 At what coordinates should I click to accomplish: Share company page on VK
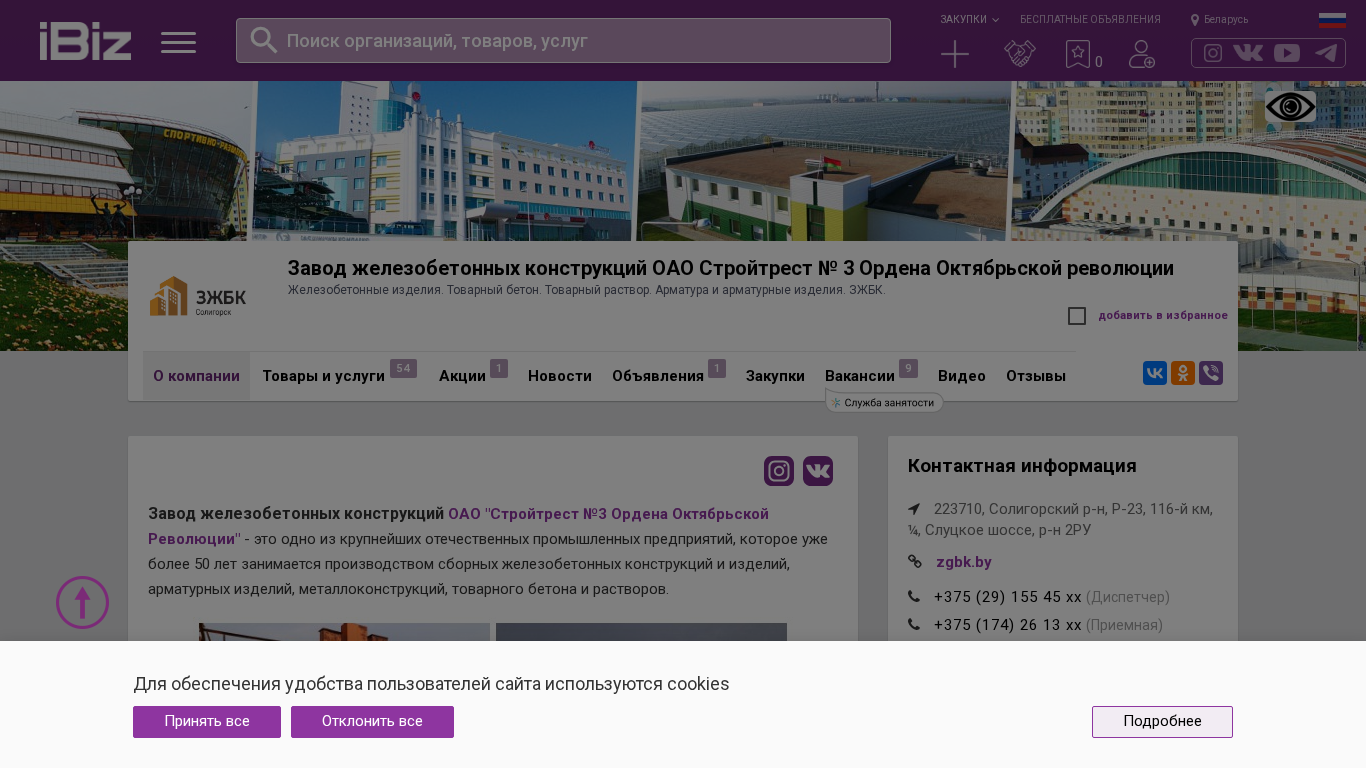(1155, 374)
